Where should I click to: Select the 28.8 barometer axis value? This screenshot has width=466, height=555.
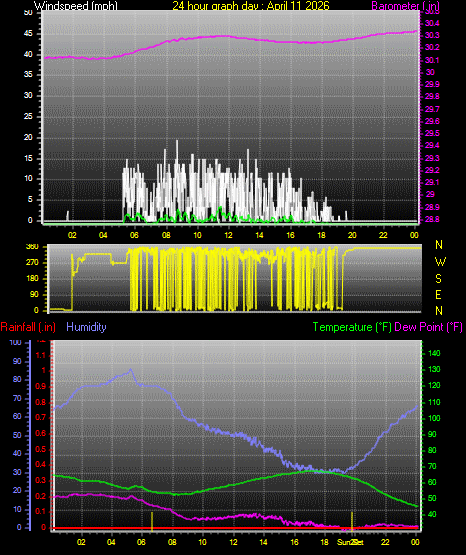point(432,219)
